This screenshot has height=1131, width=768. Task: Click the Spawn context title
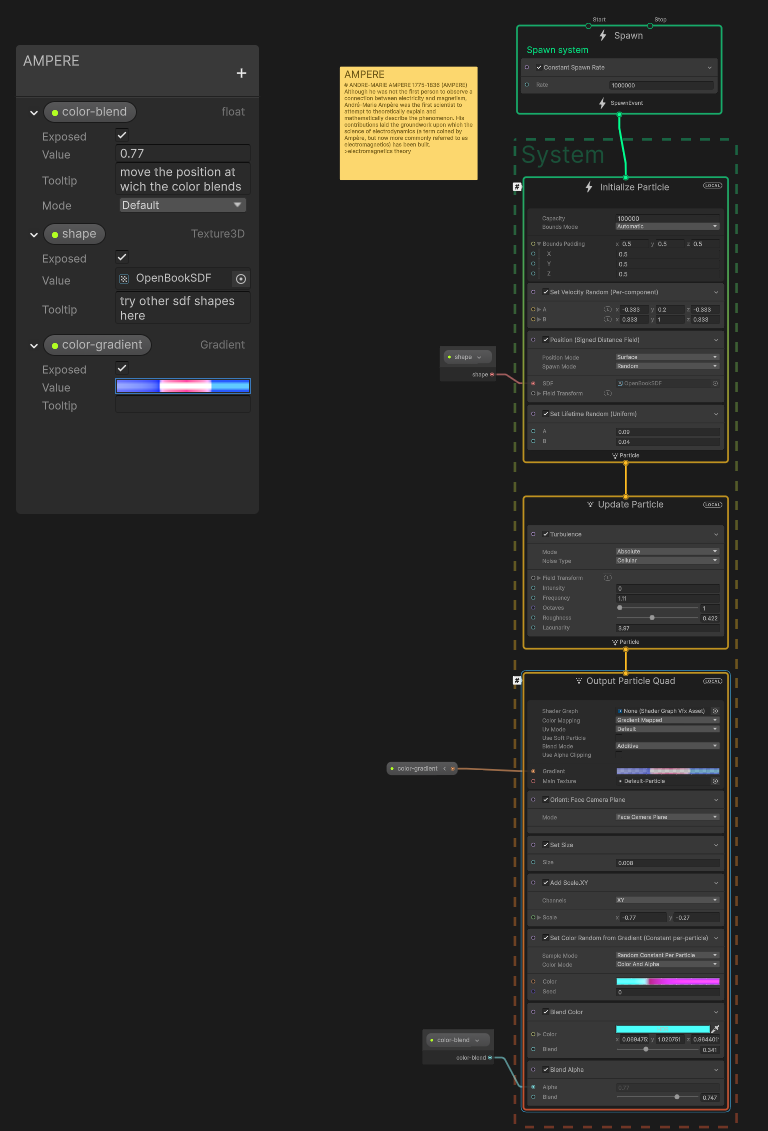point(628,35)
